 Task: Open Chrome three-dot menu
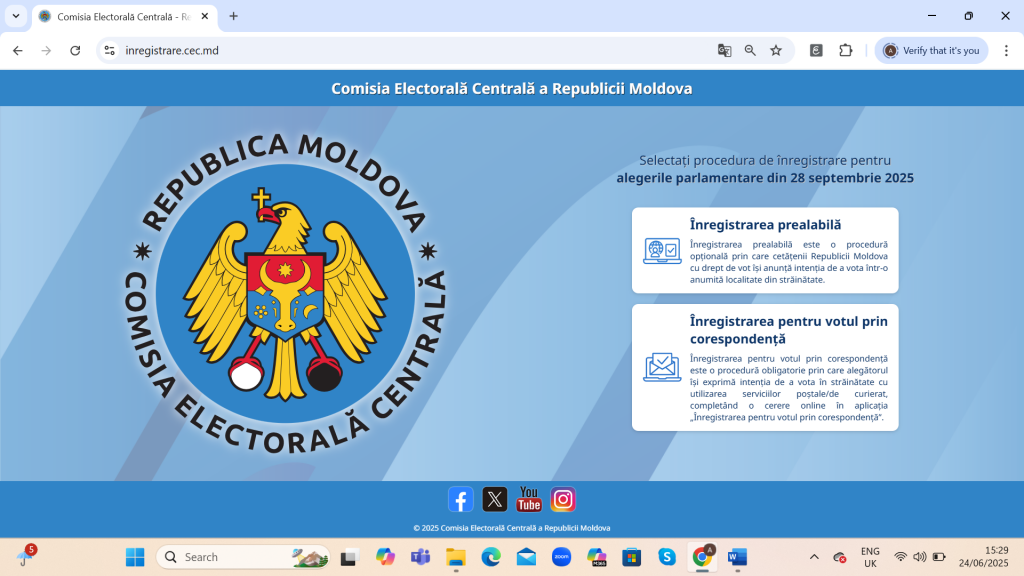(1006, 50)
